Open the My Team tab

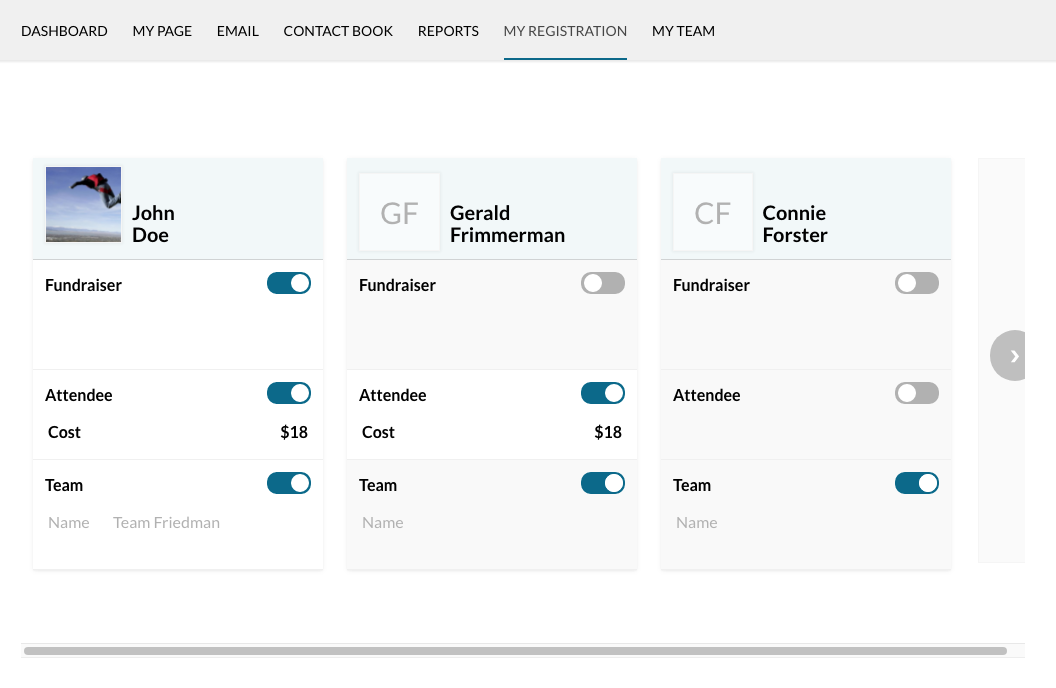click(684, 31)
